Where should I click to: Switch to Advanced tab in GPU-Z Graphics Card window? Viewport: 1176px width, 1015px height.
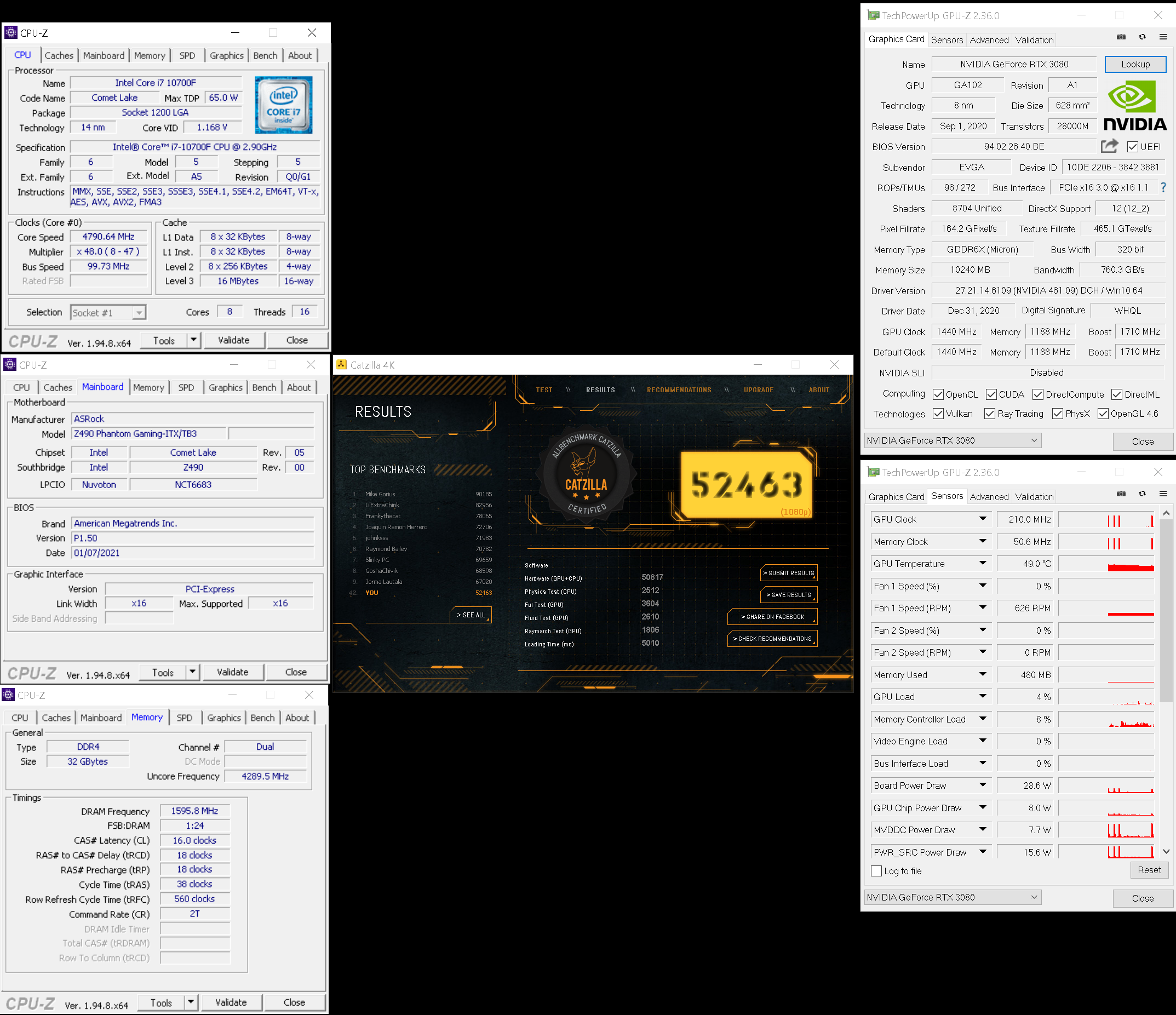pos(989,40)
